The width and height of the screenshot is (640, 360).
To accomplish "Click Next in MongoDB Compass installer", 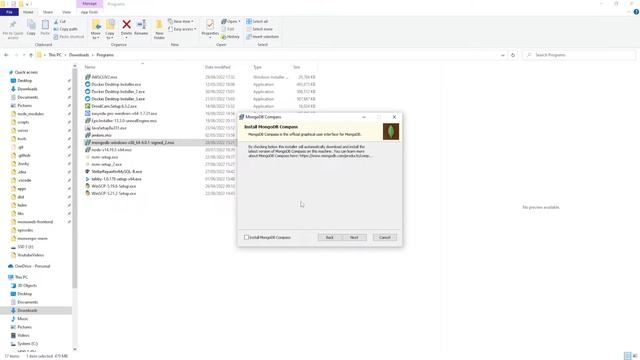I will coord(354,237).
